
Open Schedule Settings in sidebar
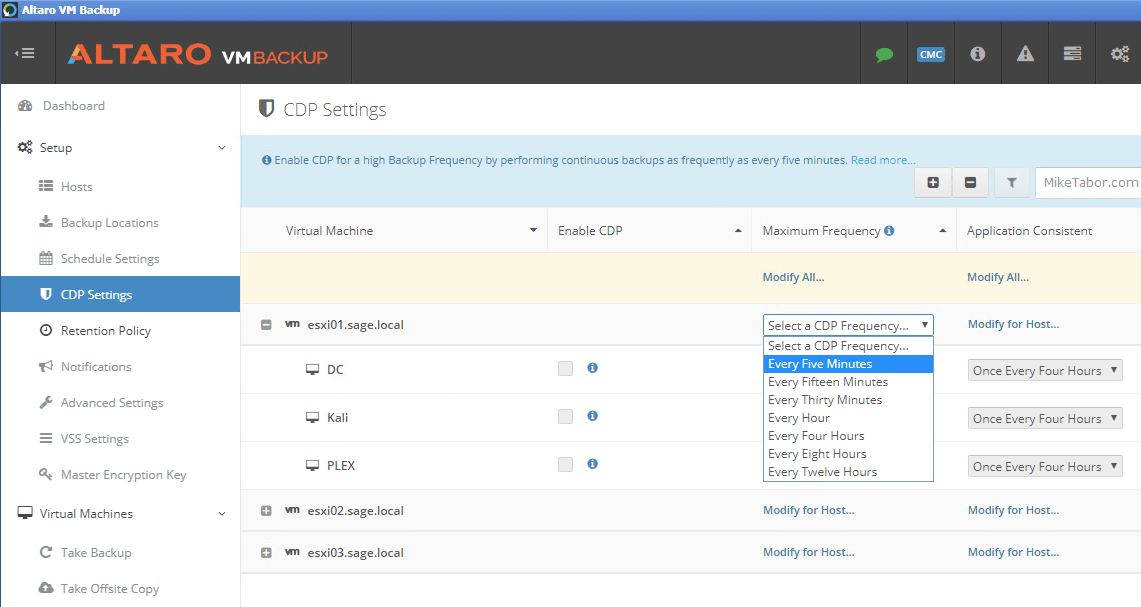tap(110, 258)
